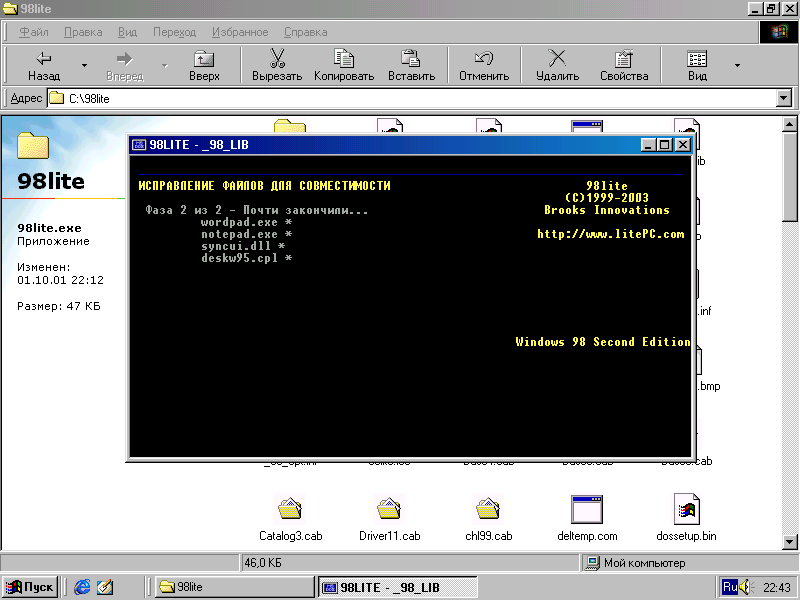Click the up arrow of the file scrollbar
Viewport: 800px width, 600px height.
(789, 124)
